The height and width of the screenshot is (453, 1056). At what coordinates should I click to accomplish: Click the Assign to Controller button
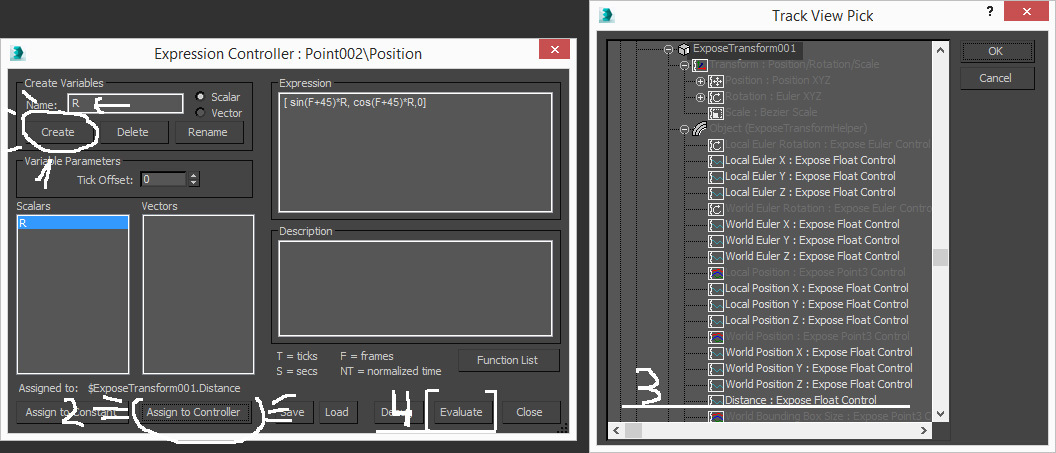(x=193, y=412)
